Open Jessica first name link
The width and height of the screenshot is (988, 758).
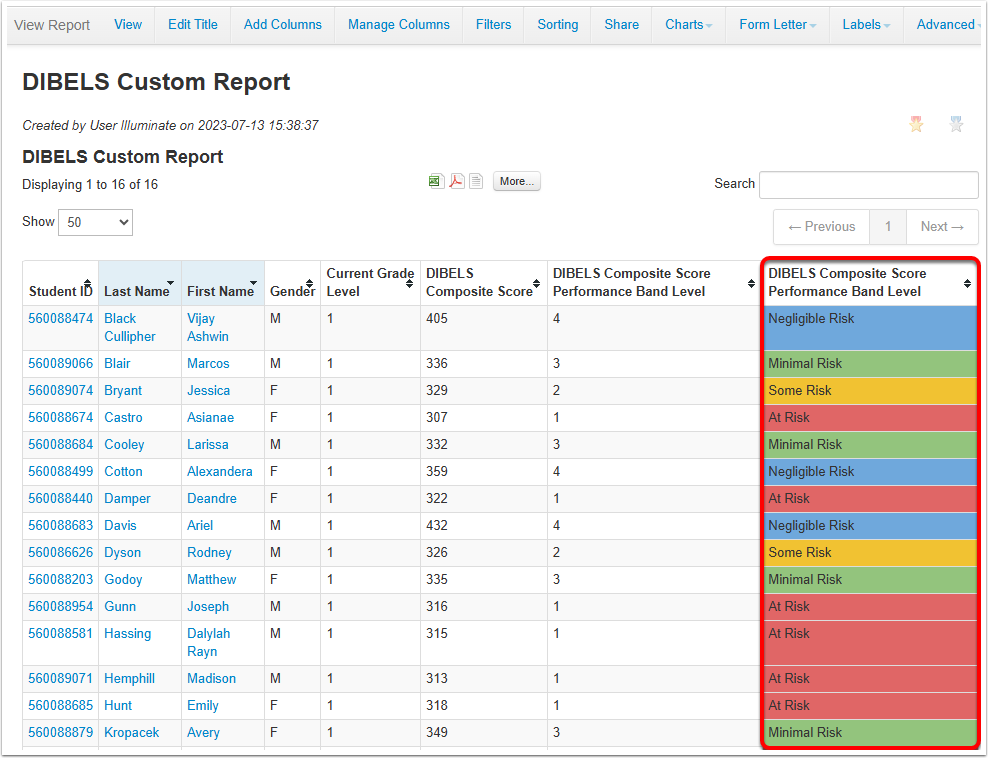209,391
